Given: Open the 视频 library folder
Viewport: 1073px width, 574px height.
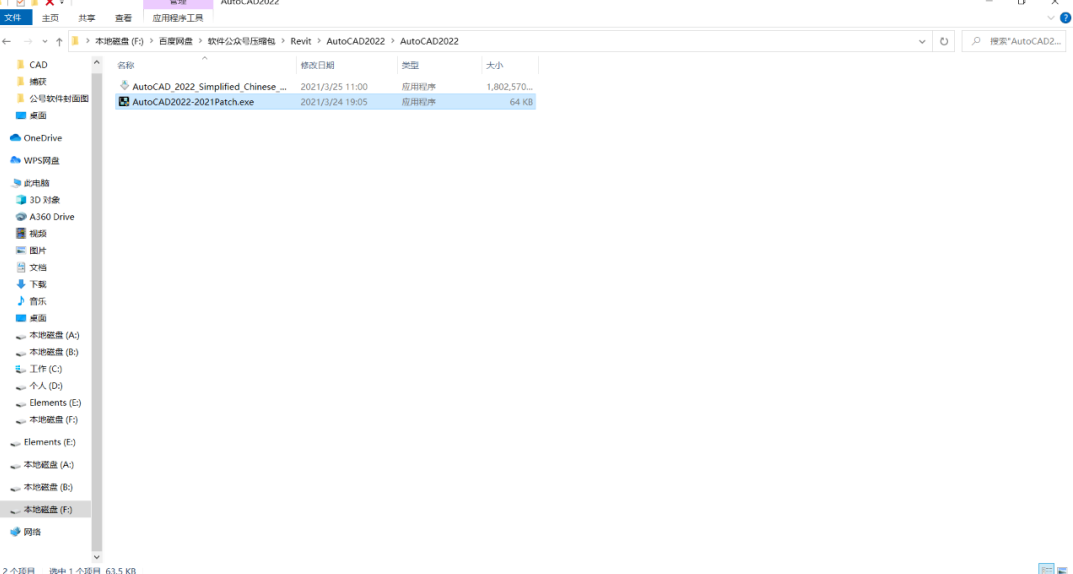Looking at the screenshot, I should 38,234.
